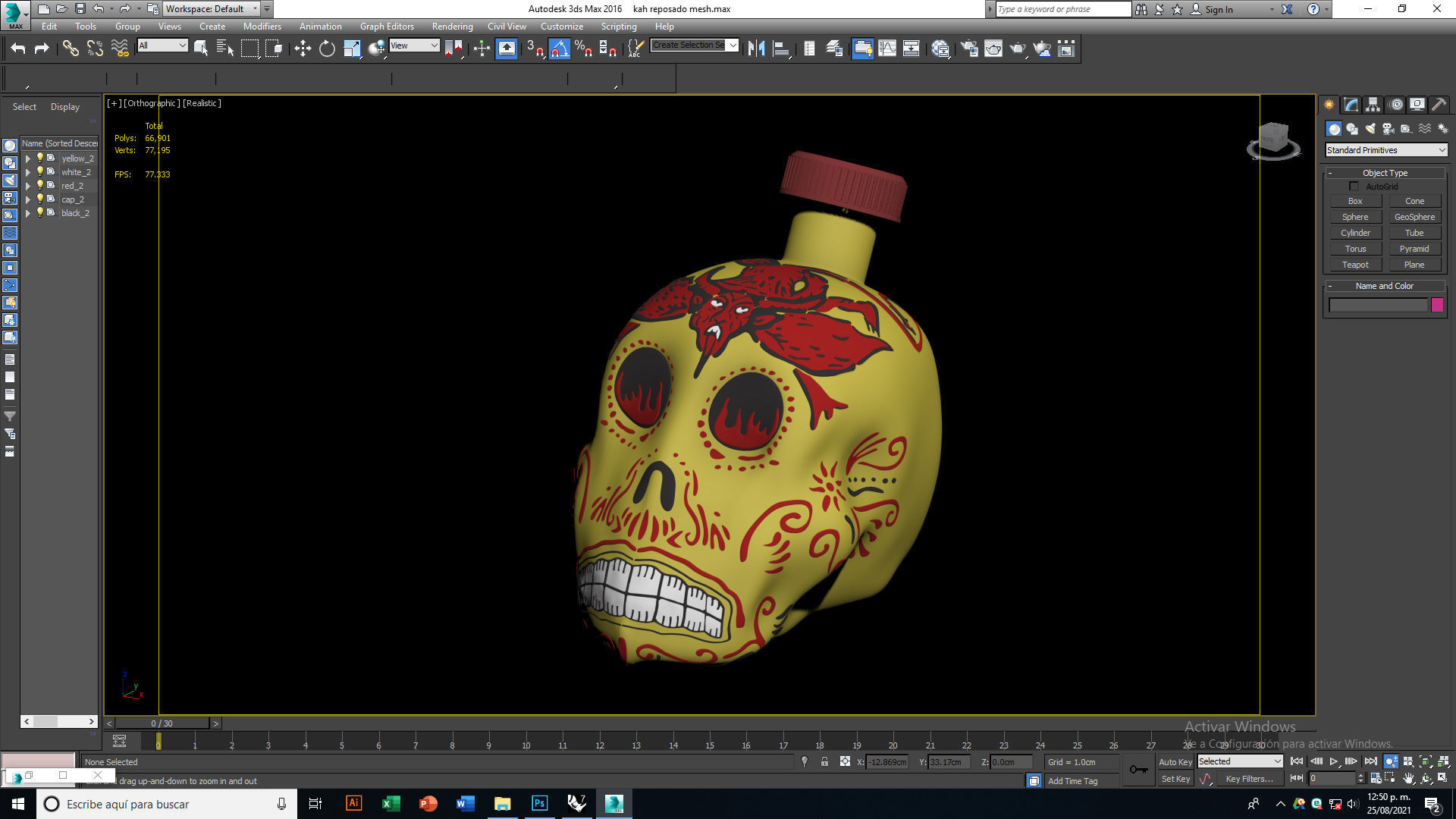Open the key mode Selected dropdown
The height and width of the screenshot is (819, 1456).
1240,761
